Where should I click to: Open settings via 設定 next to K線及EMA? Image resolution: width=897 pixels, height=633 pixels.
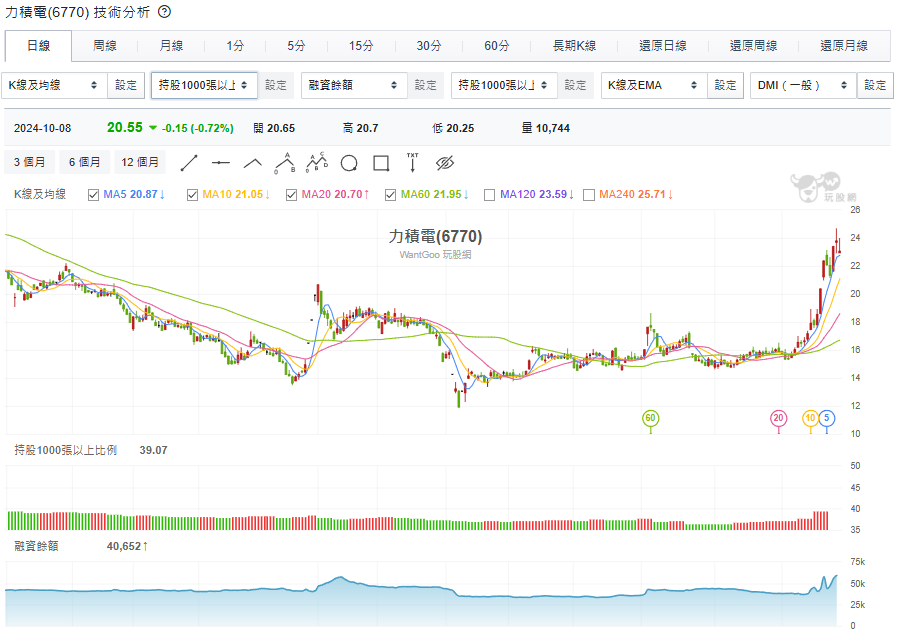tap(725, 85)
